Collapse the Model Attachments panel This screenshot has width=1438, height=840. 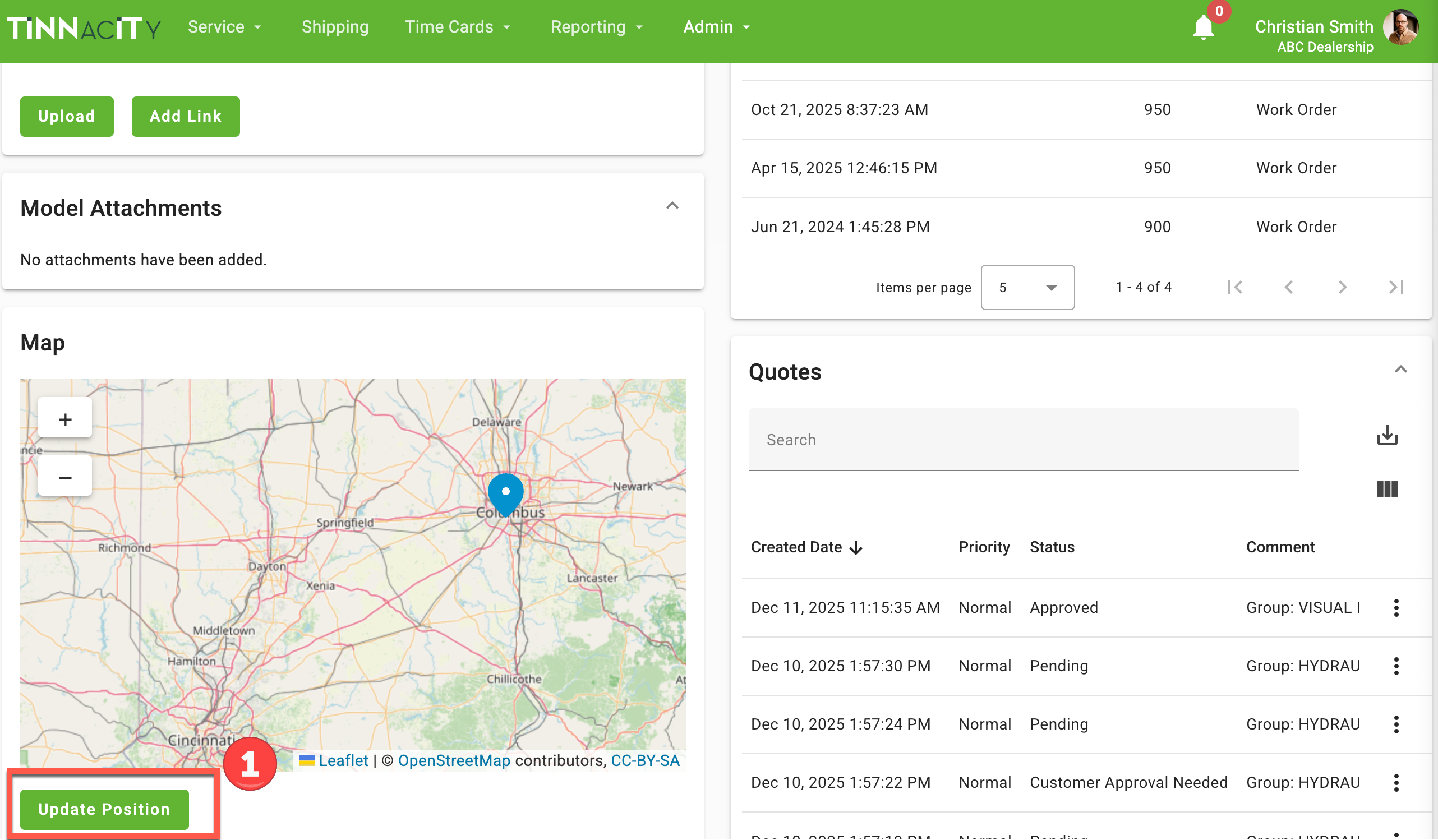672,205
